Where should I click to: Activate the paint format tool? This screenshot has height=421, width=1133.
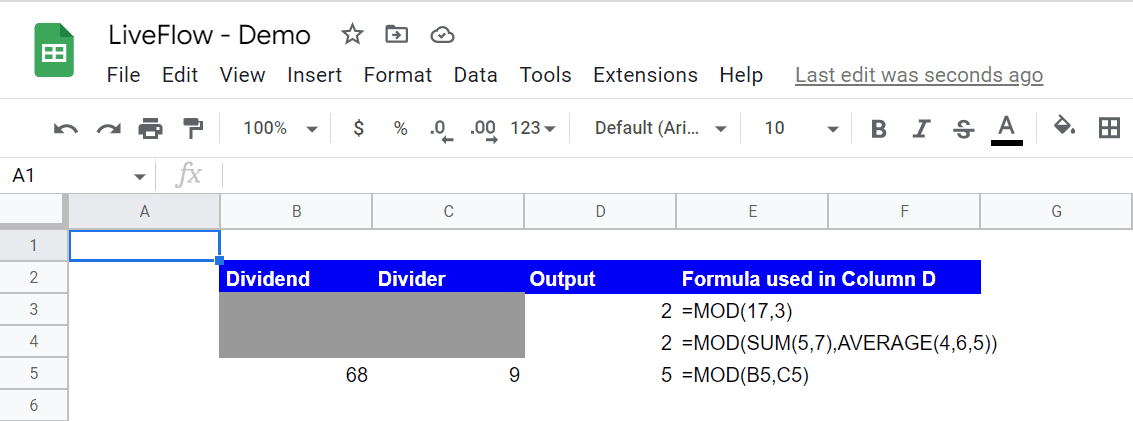coord(192,129)
